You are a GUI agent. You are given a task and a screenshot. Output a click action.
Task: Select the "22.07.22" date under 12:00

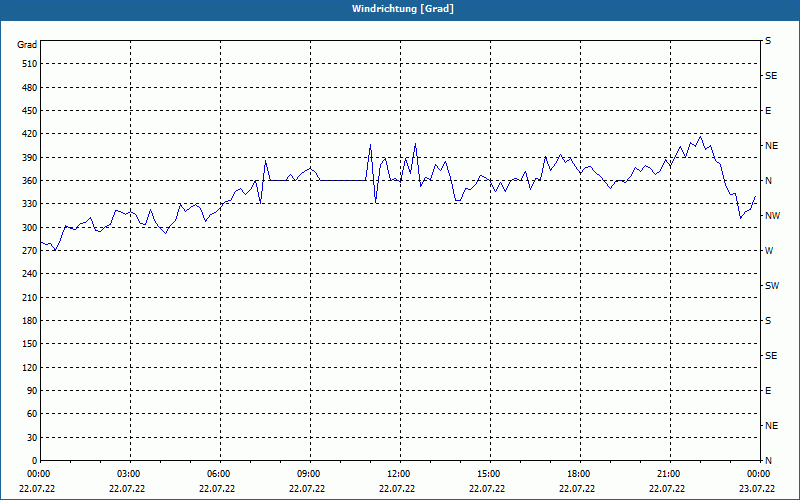point(396,489)
